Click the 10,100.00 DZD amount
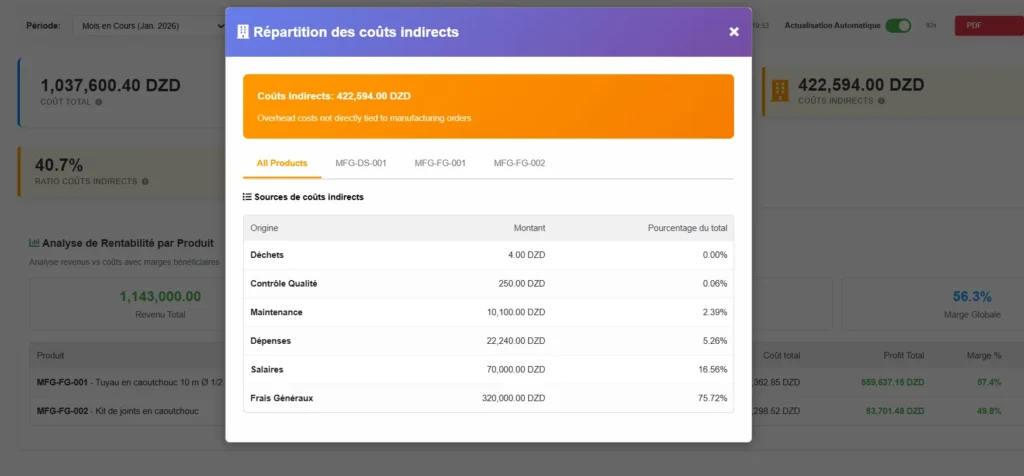 [517, 312]
